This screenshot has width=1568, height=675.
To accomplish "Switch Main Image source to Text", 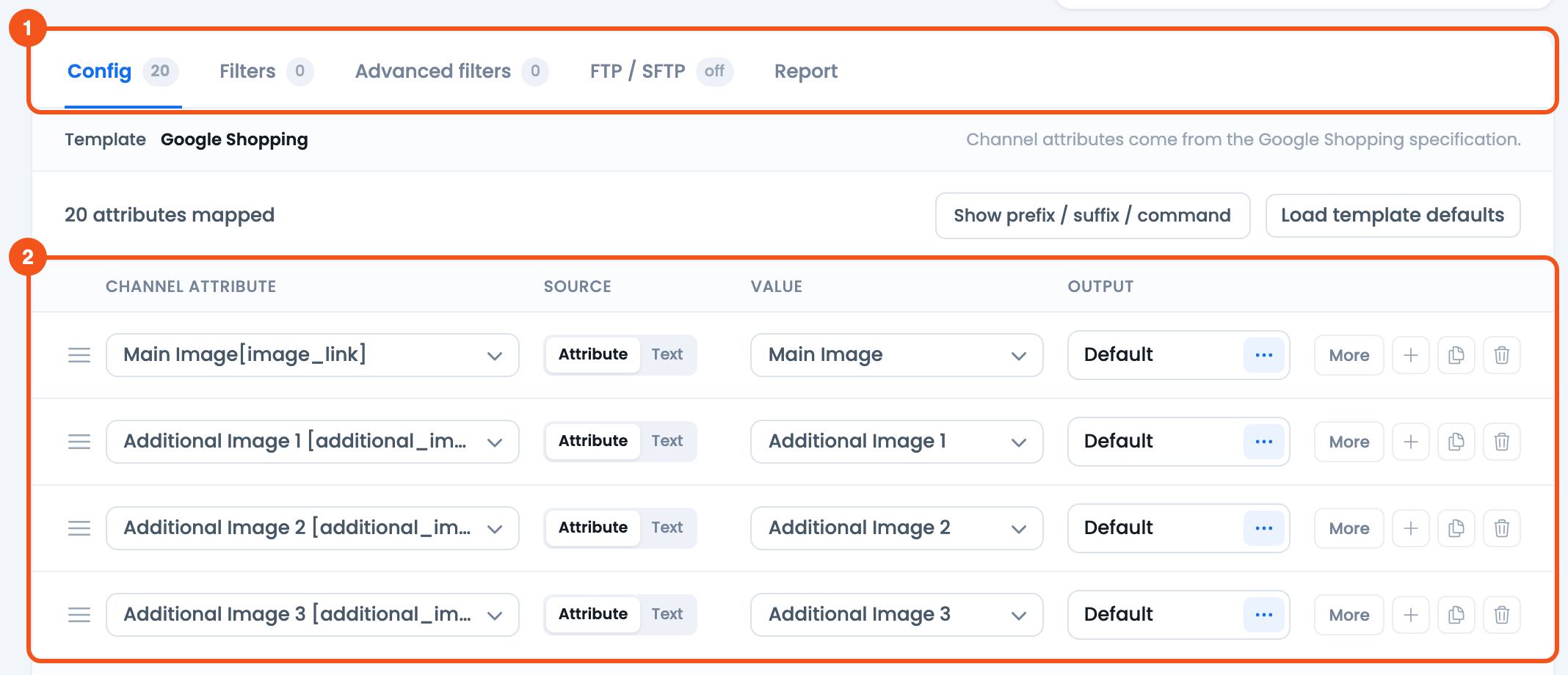I will point(667,354).
